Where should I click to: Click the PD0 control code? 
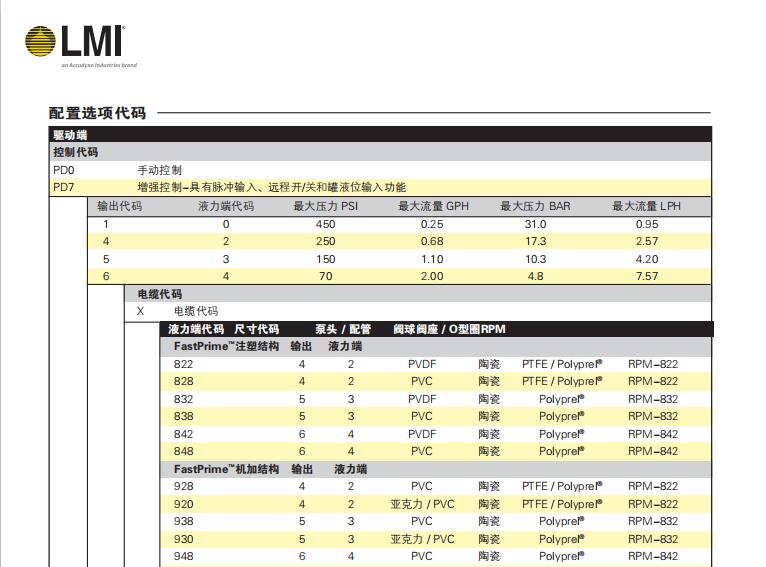[64, 170]
